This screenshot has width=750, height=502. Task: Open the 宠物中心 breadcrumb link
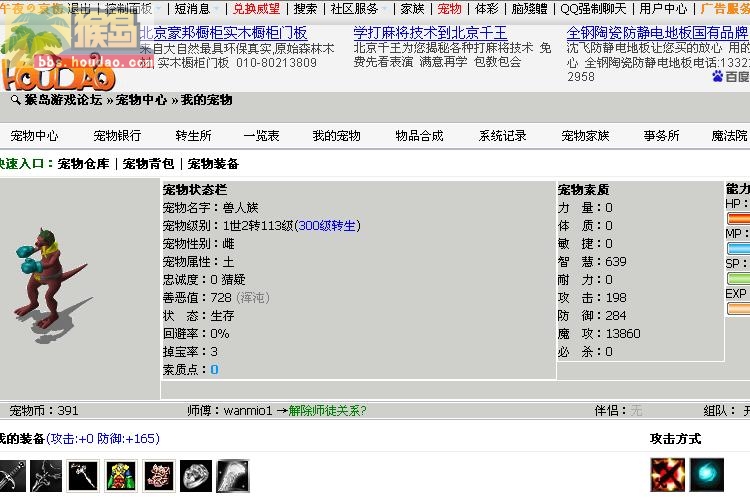coord(141,100)
